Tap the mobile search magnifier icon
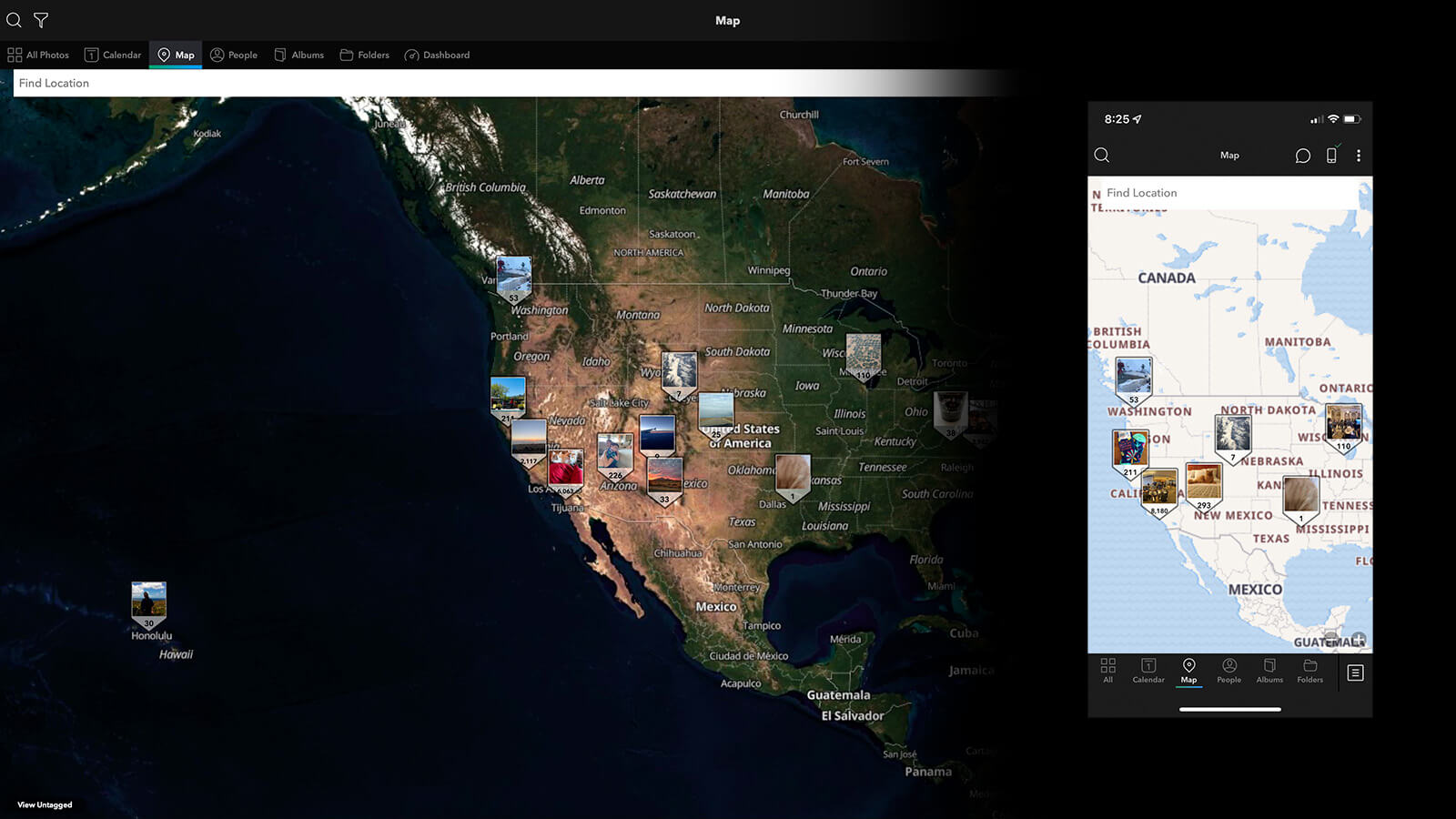Image resolution: width=1456 pixels, height=819 pixels. [x=1102, y=156]
